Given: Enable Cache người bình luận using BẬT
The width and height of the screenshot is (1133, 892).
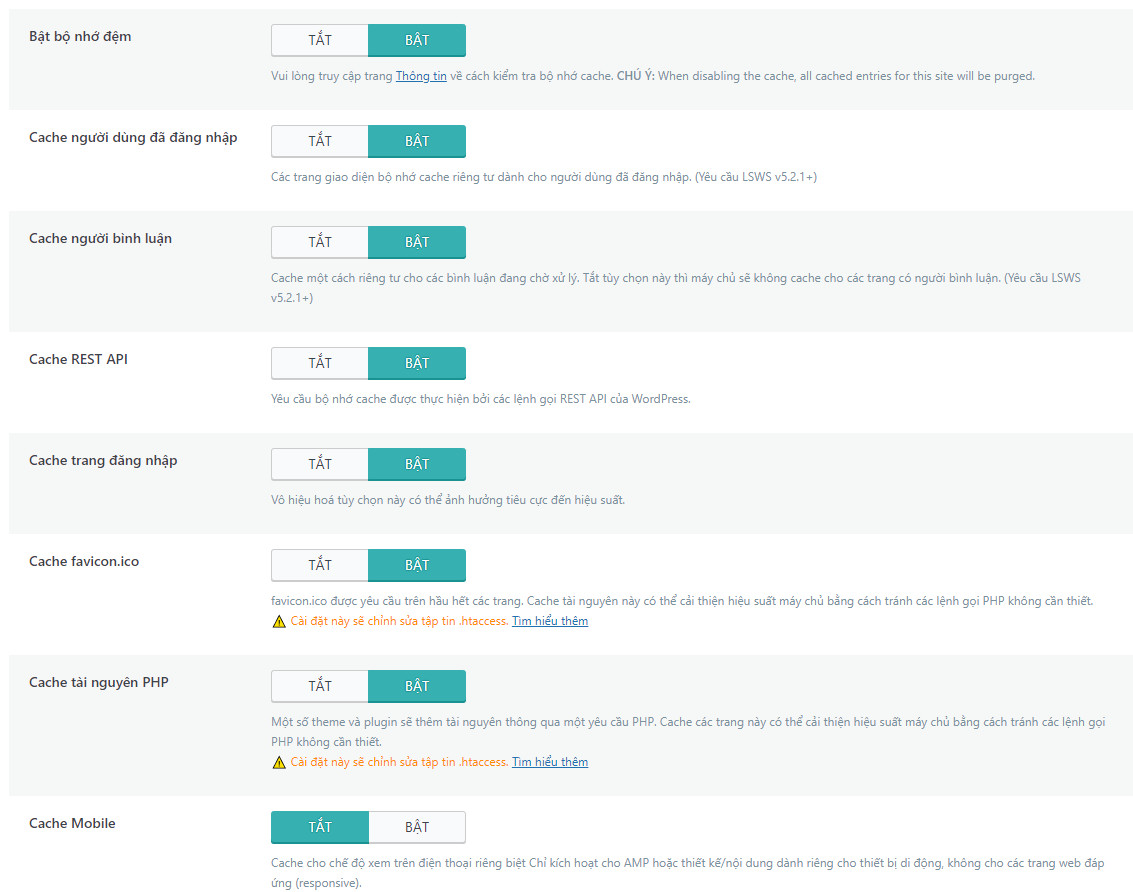Looking at the screenshot, I should (417, 242).
